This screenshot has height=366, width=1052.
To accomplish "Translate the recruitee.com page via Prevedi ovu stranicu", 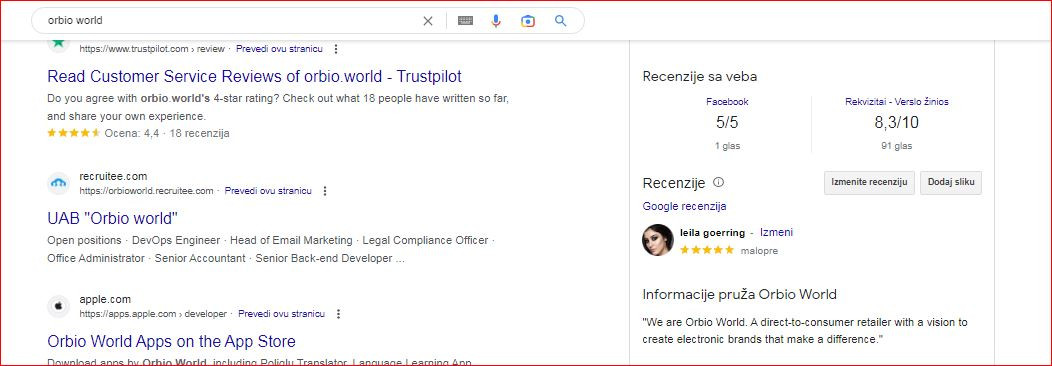I will (x=268, y=191).
